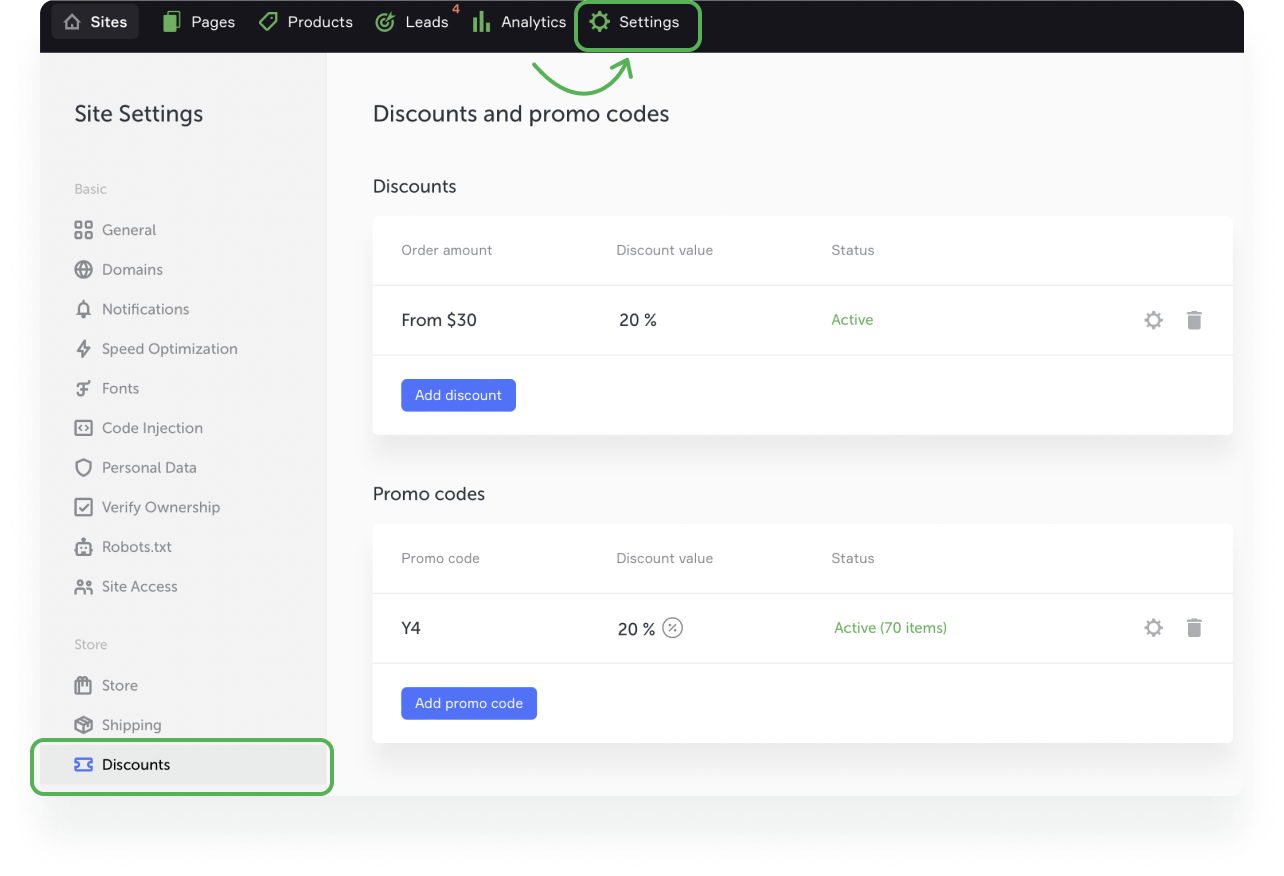Delete promo code Y4 with trash icon
Viewport: 1284px width, 876px height.
tap(1194, 628)
